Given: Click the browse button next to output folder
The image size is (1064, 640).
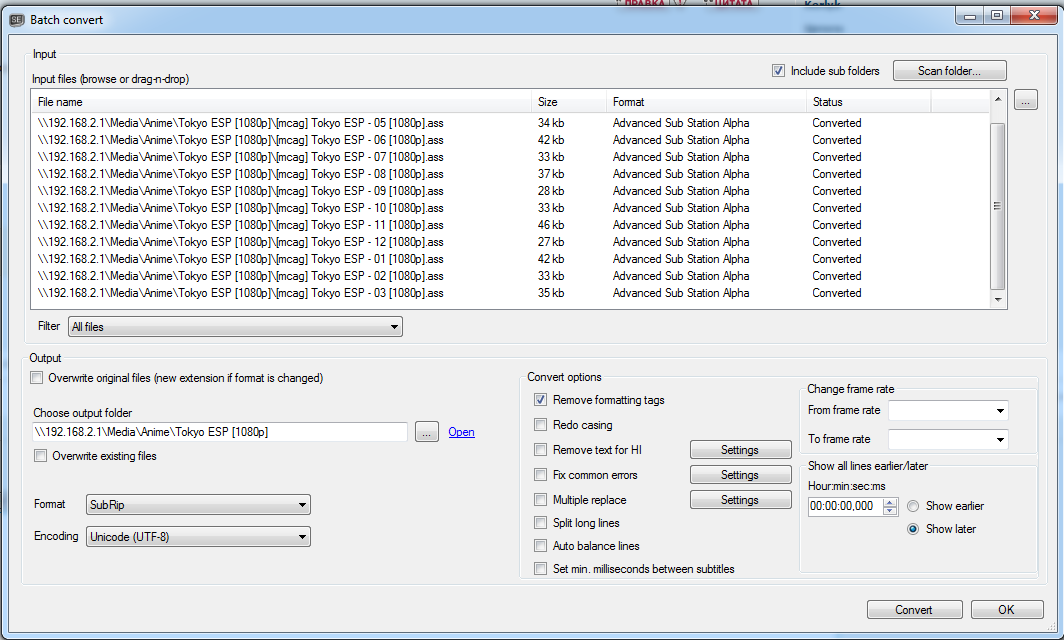Looking at the screenshot, I should coord(427,432).
